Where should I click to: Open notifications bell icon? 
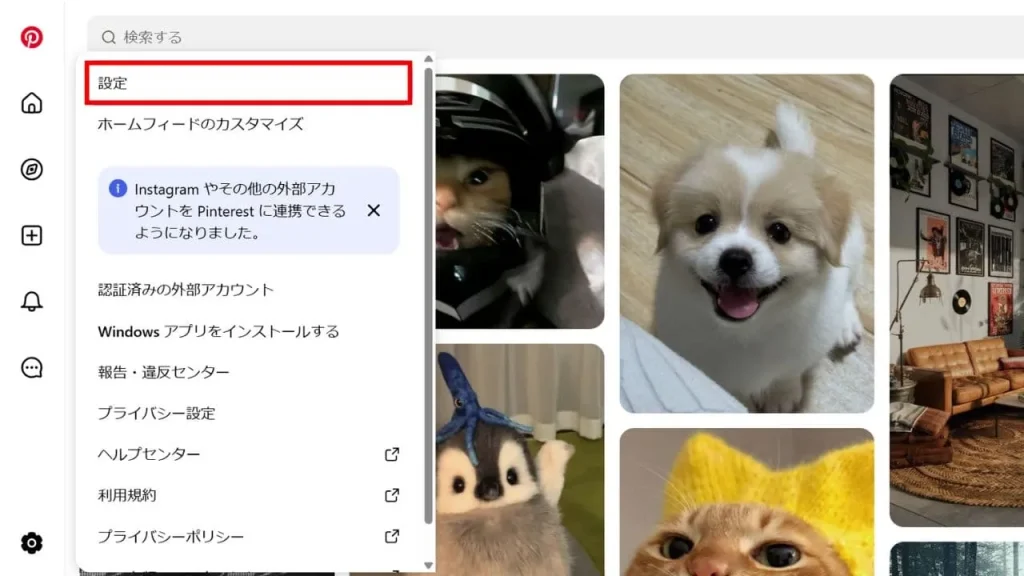[31, 301]
